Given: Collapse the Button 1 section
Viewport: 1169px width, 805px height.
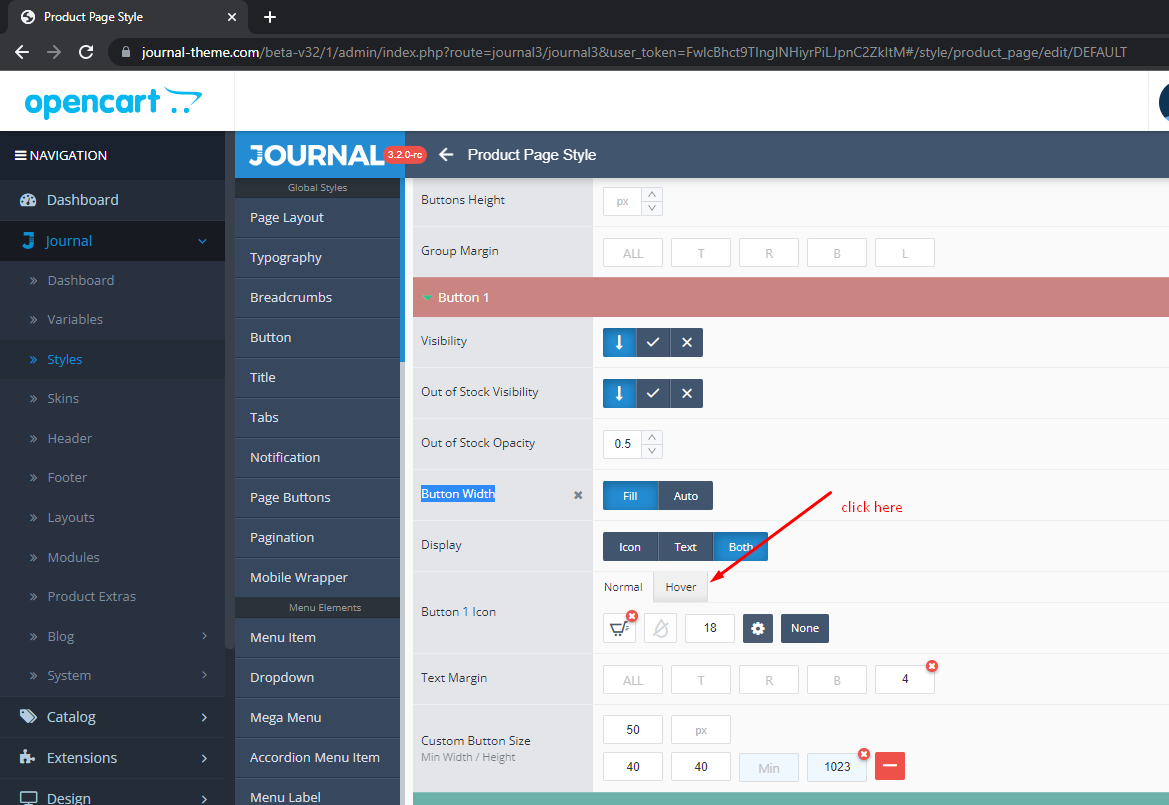Looking at the screenshot, I should point(791,297).
